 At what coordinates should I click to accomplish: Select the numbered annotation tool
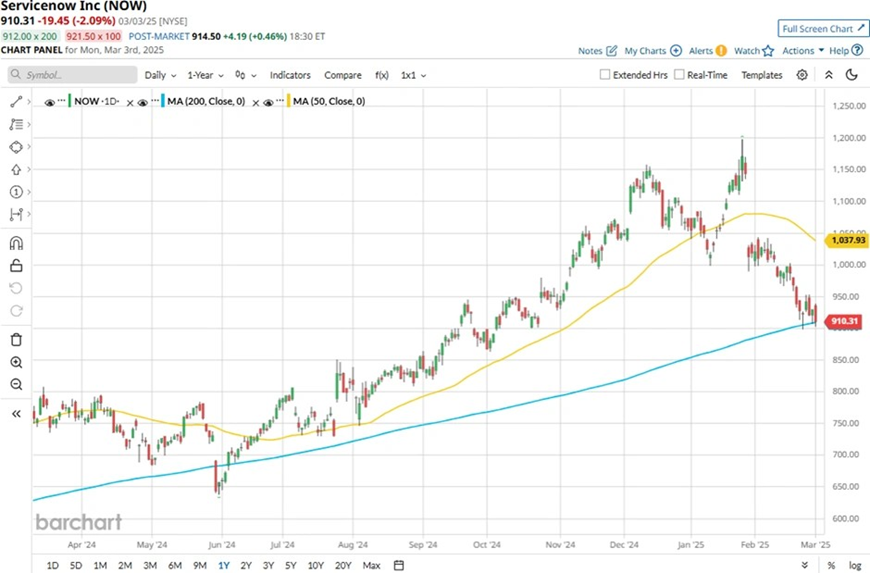16,192
